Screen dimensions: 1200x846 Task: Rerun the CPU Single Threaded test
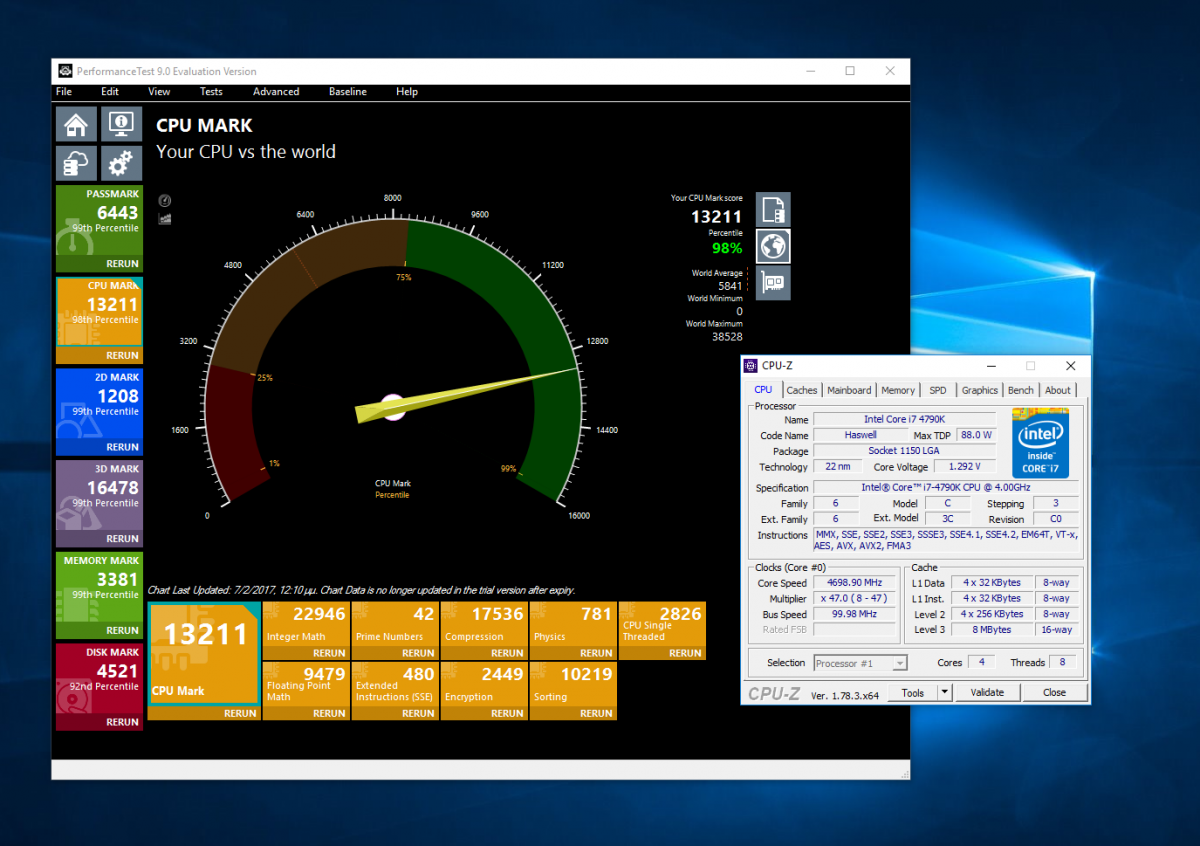tap(685, 653)
